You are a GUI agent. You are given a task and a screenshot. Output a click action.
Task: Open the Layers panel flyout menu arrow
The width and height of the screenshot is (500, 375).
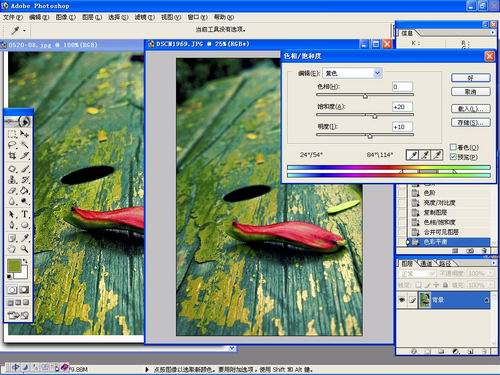493,263
